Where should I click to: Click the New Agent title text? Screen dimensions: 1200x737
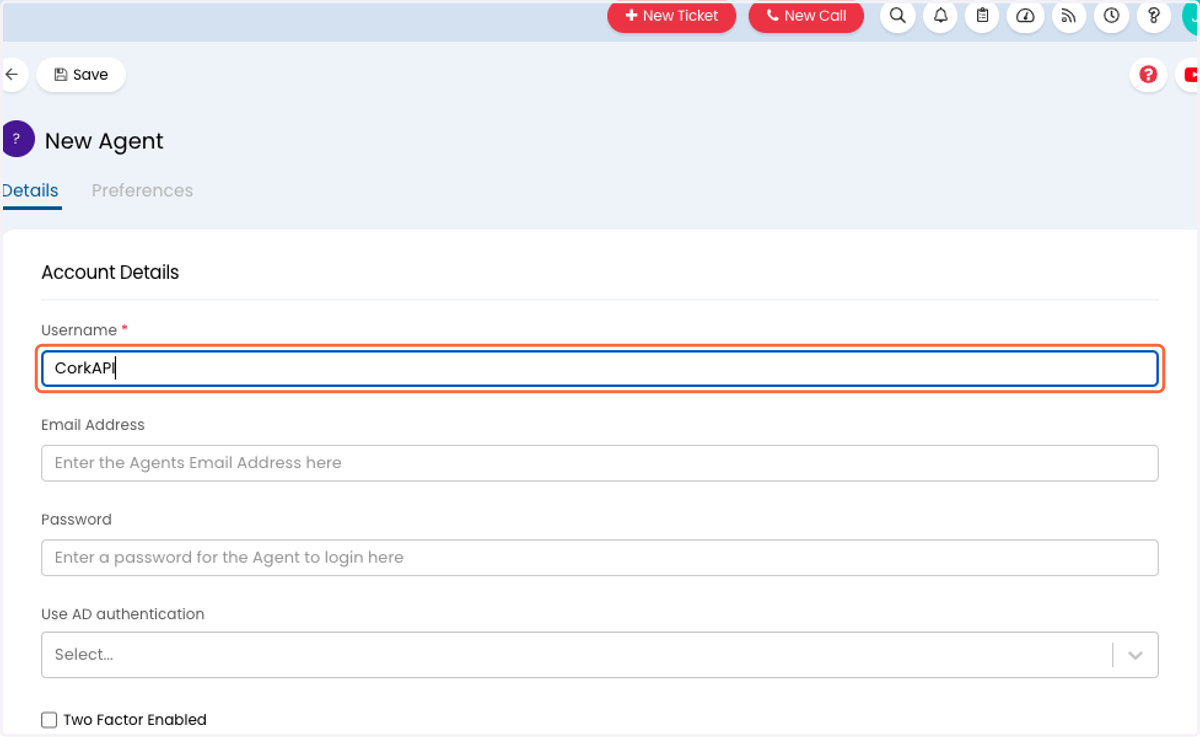tap(104, 141)
